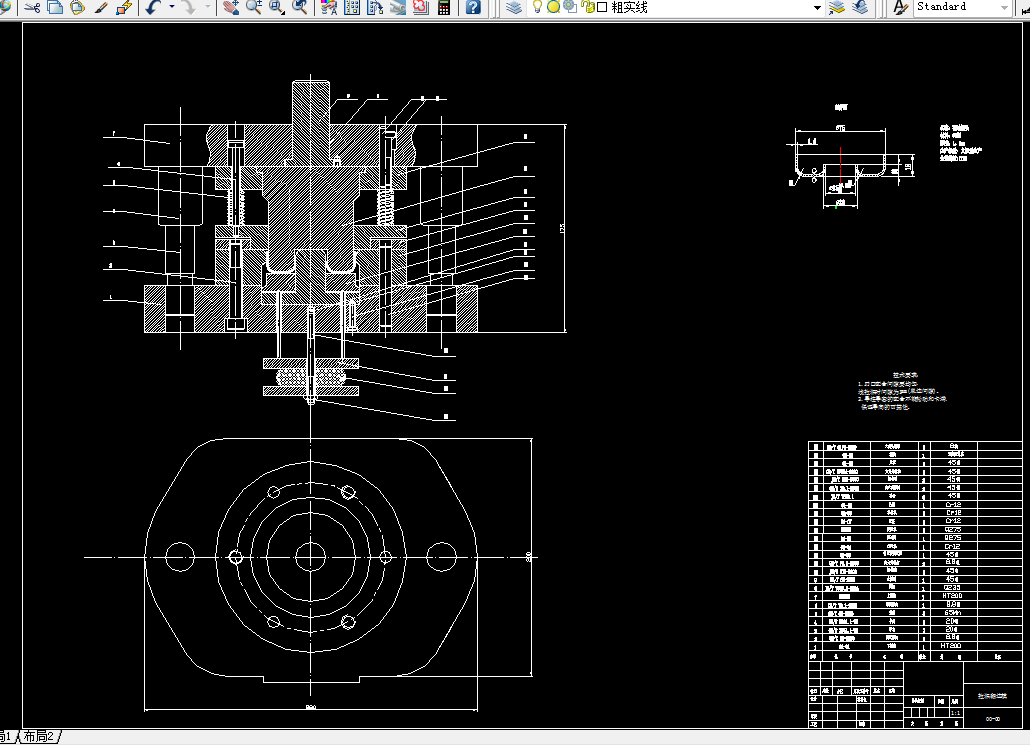This screenshot has height=745, width=1030.
Task: Select the center hole circle in plan view
Action: [x=311, y=557]
